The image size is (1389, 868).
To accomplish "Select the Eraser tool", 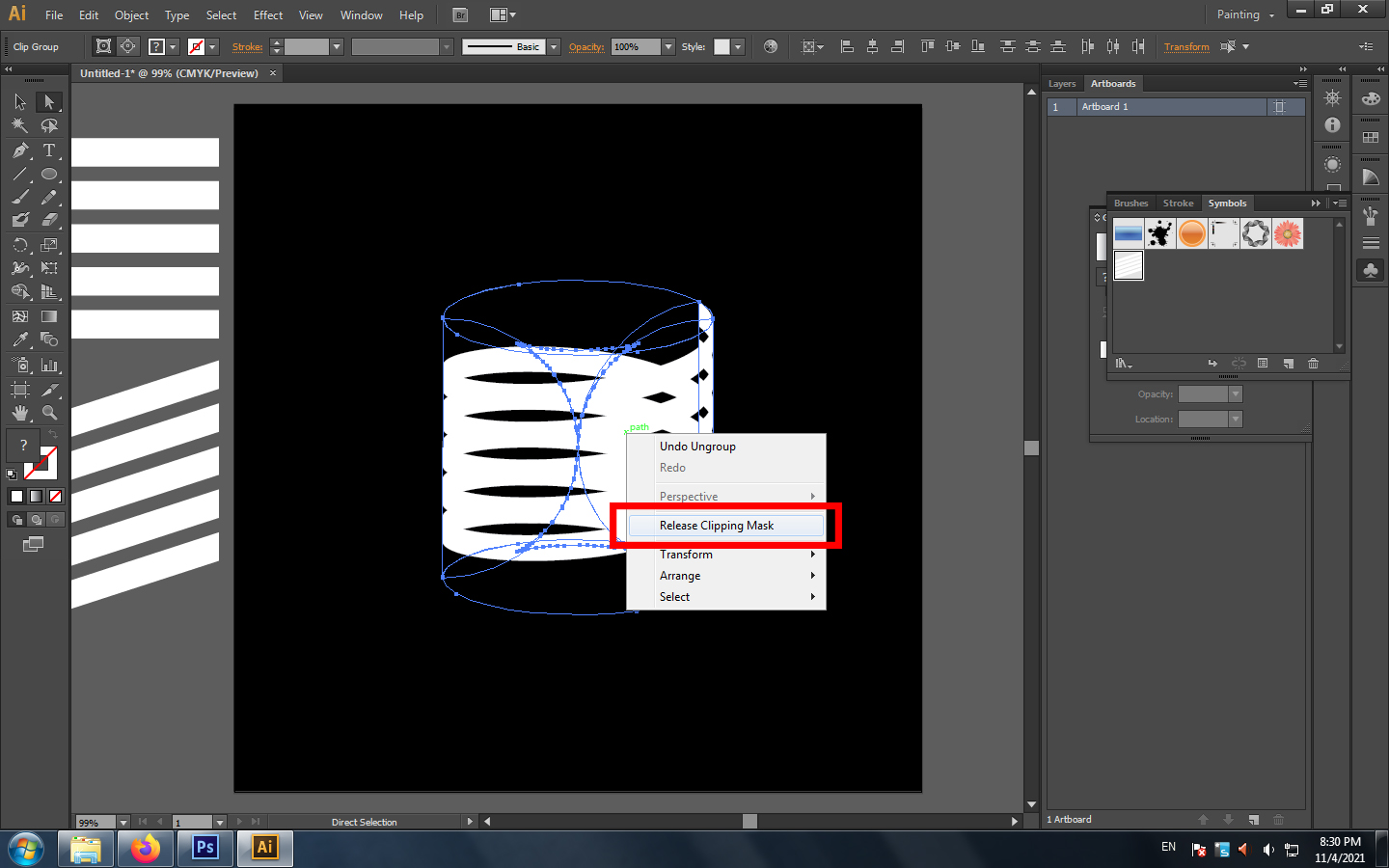I will 49,220.
